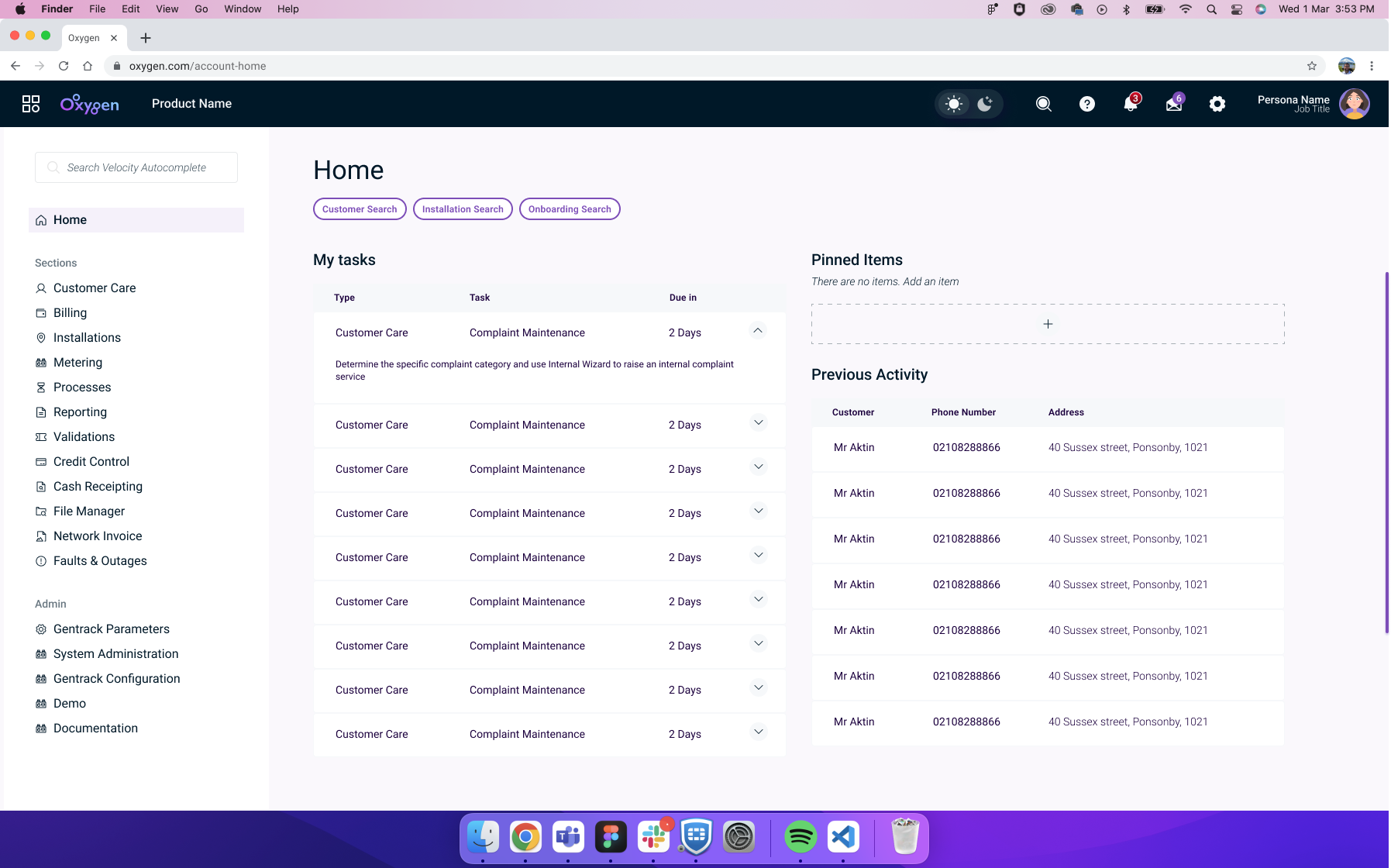Switch to dark mode moon toggle
1391x868 pixels.
click(984, 104)
